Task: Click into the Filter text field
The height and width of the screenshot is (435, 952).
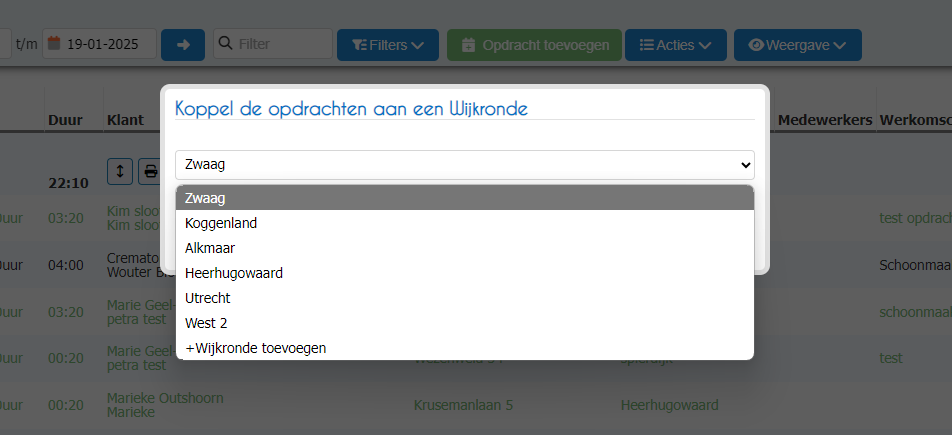Action: [x=273, y=44]
